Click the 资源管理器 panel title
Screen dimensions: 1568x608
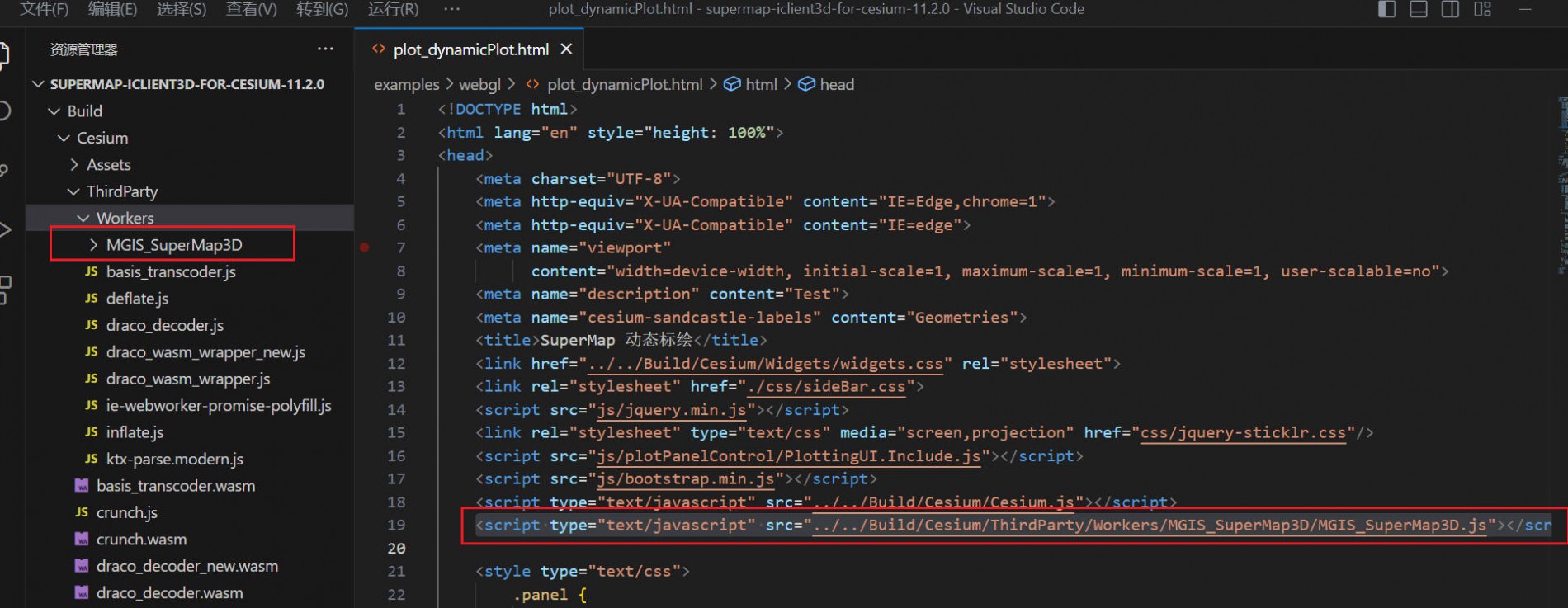tap(84, 49)
